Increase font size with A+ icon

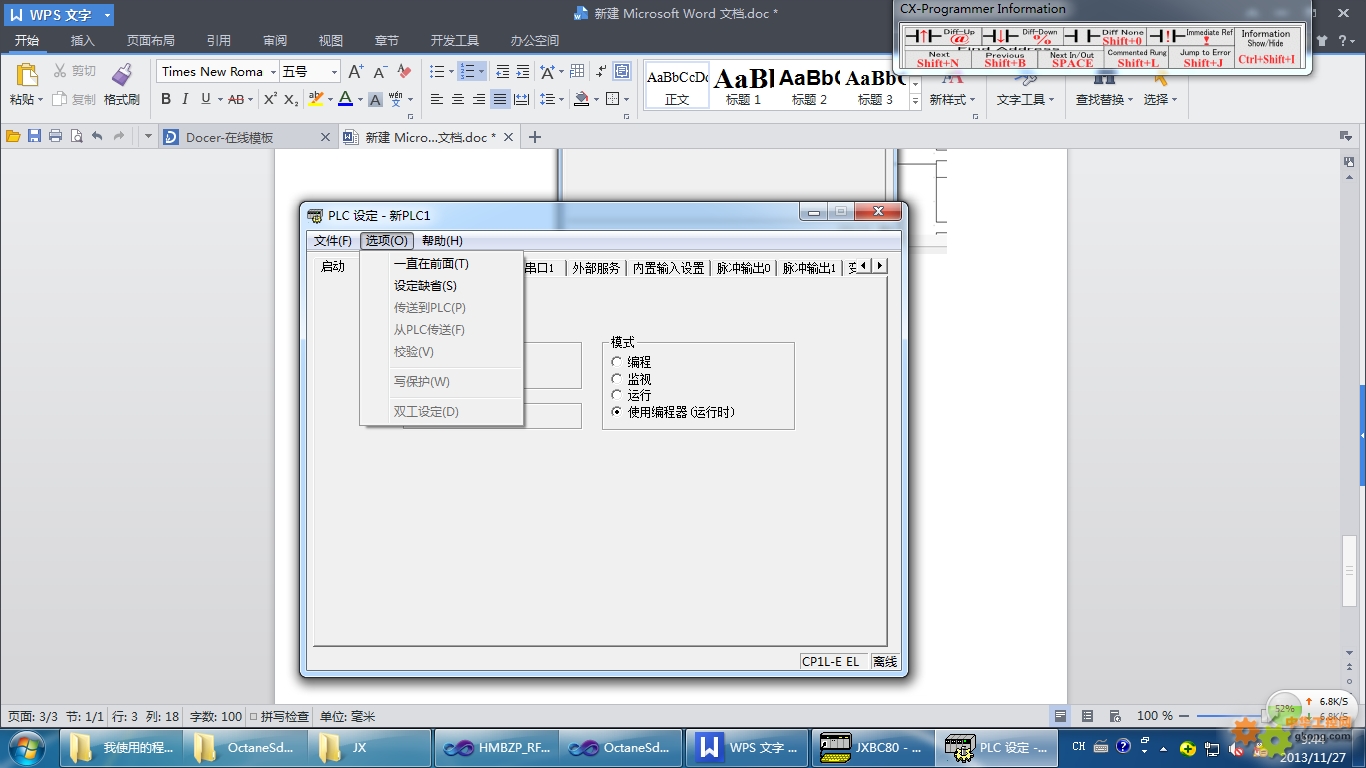356,72
